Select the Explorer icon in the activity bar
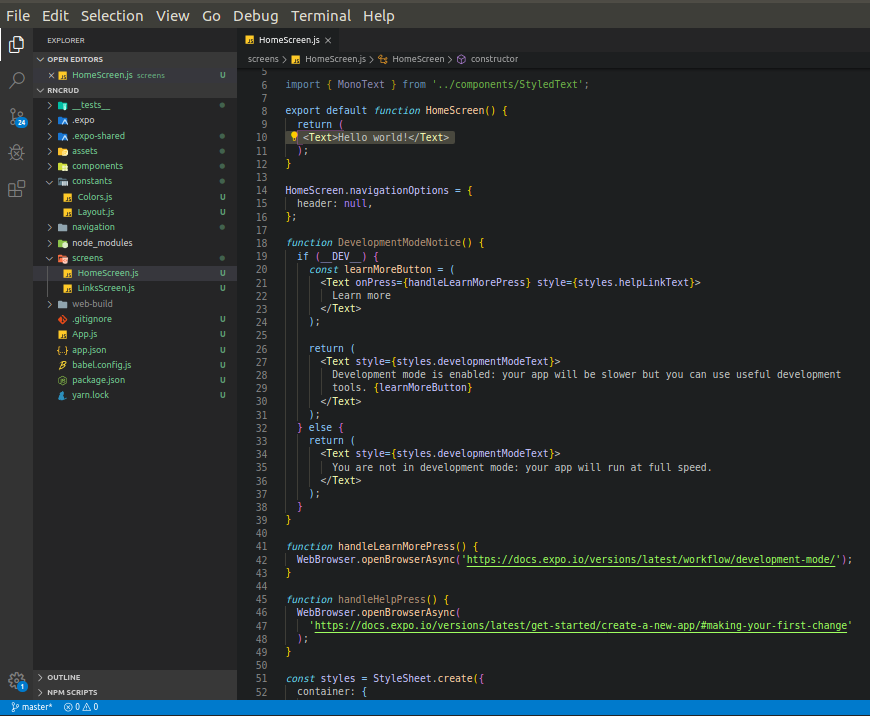 (x=16, y=46)
